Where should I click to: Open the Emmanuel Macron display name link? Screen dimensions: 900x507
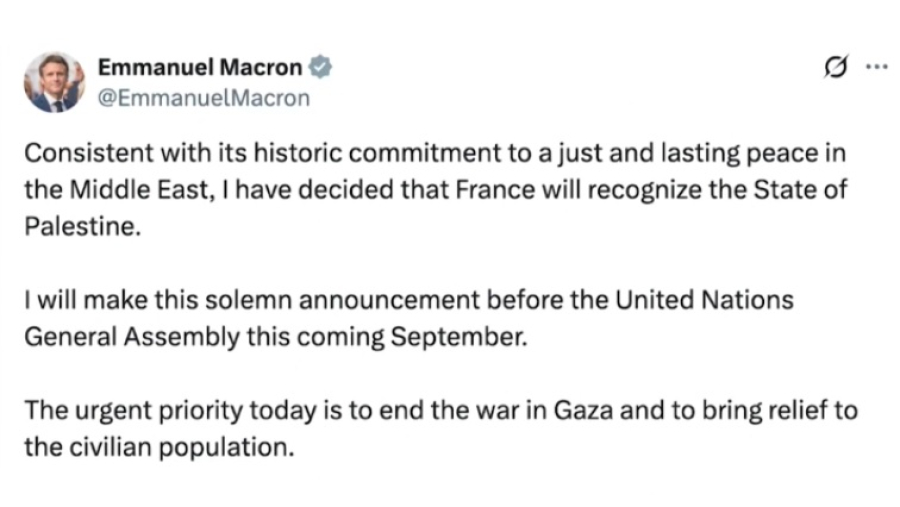click(x=200, y=68)
